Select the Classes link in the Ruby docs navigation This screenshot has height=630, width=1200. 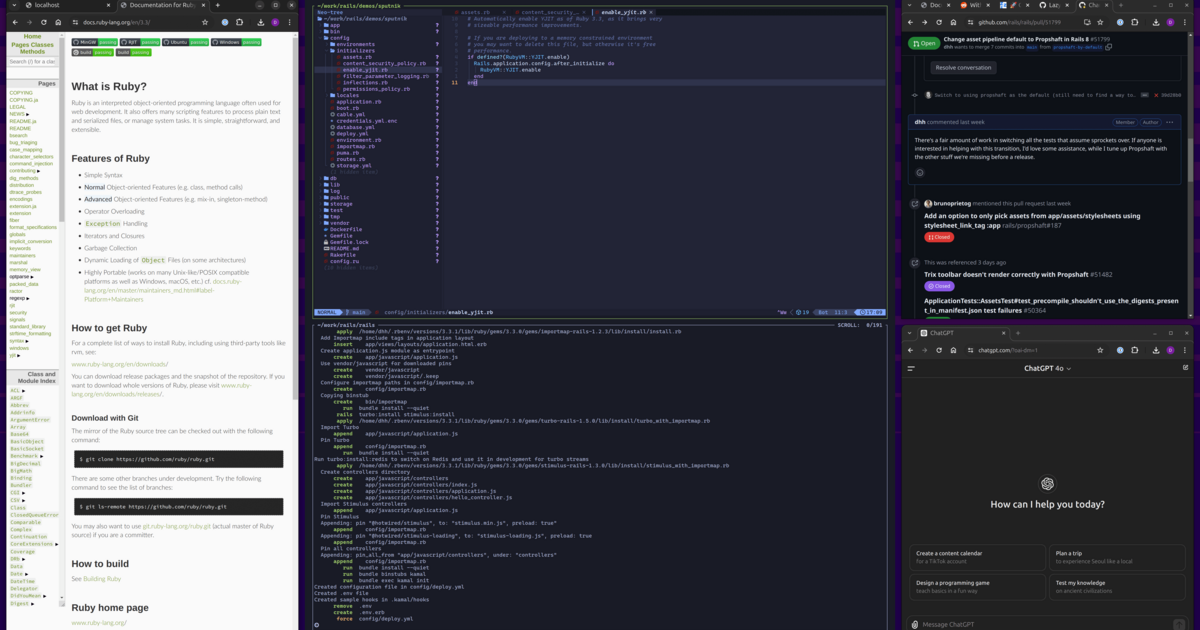(42, 44)
